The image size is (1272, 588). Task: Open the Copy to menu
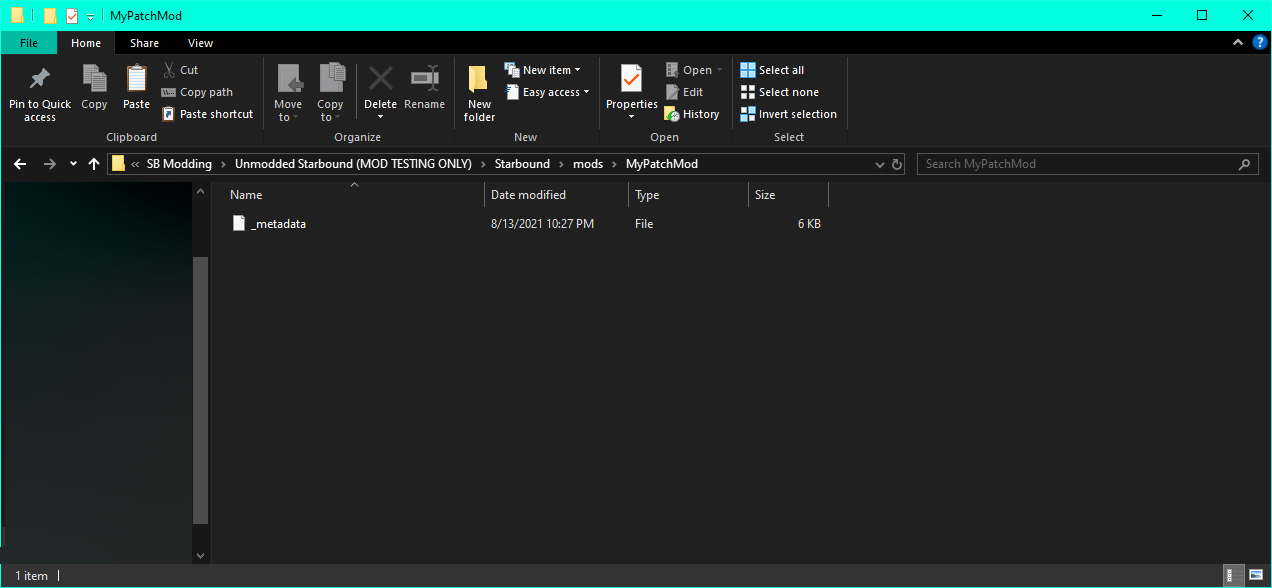pyautogui.click(x=330, y=94)
